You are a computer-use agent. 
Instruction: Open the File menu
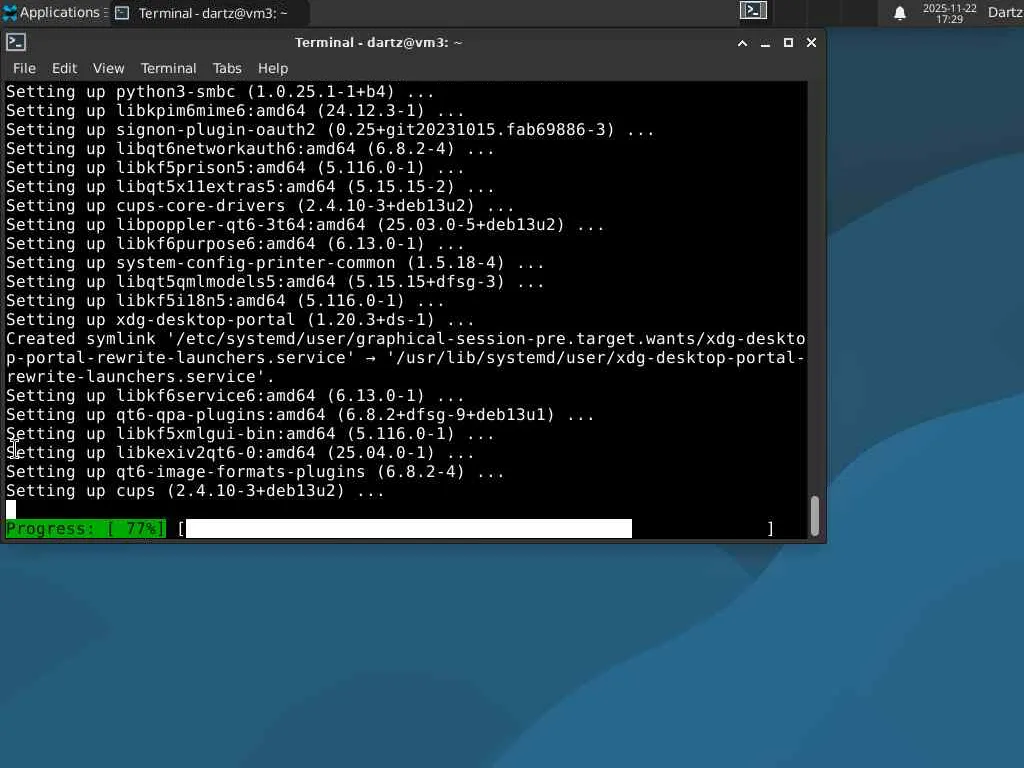click(24, 68)
